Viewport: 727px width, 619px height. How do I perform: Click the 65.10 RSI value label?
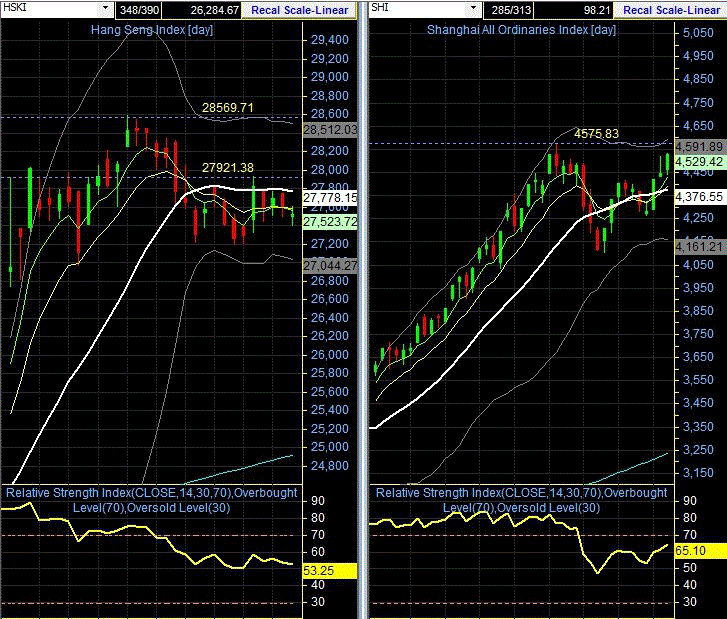tap(700, 550)
